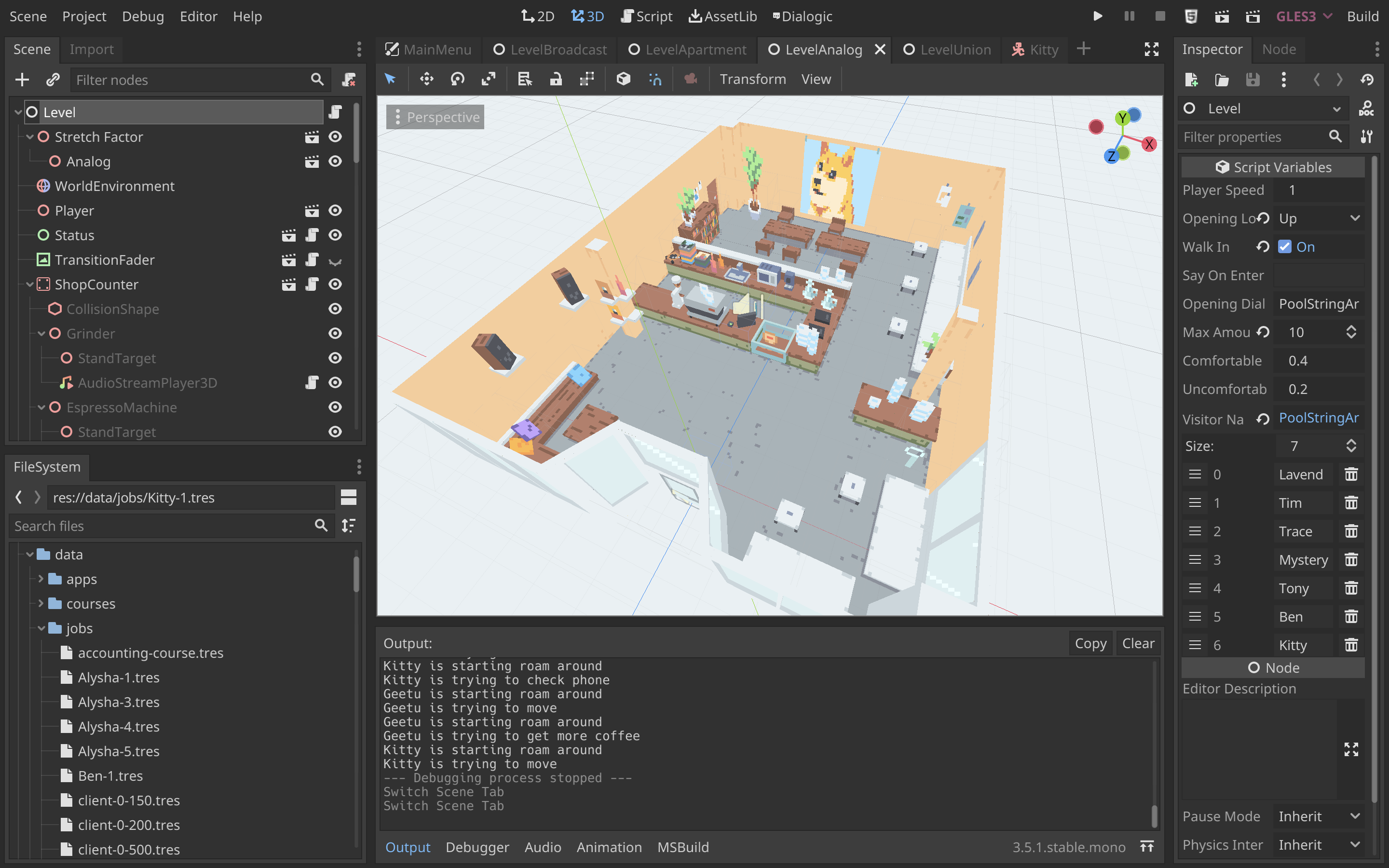1389x868 pixels.
Task: Select the Scale mode tool
Action: pos(489,79)
